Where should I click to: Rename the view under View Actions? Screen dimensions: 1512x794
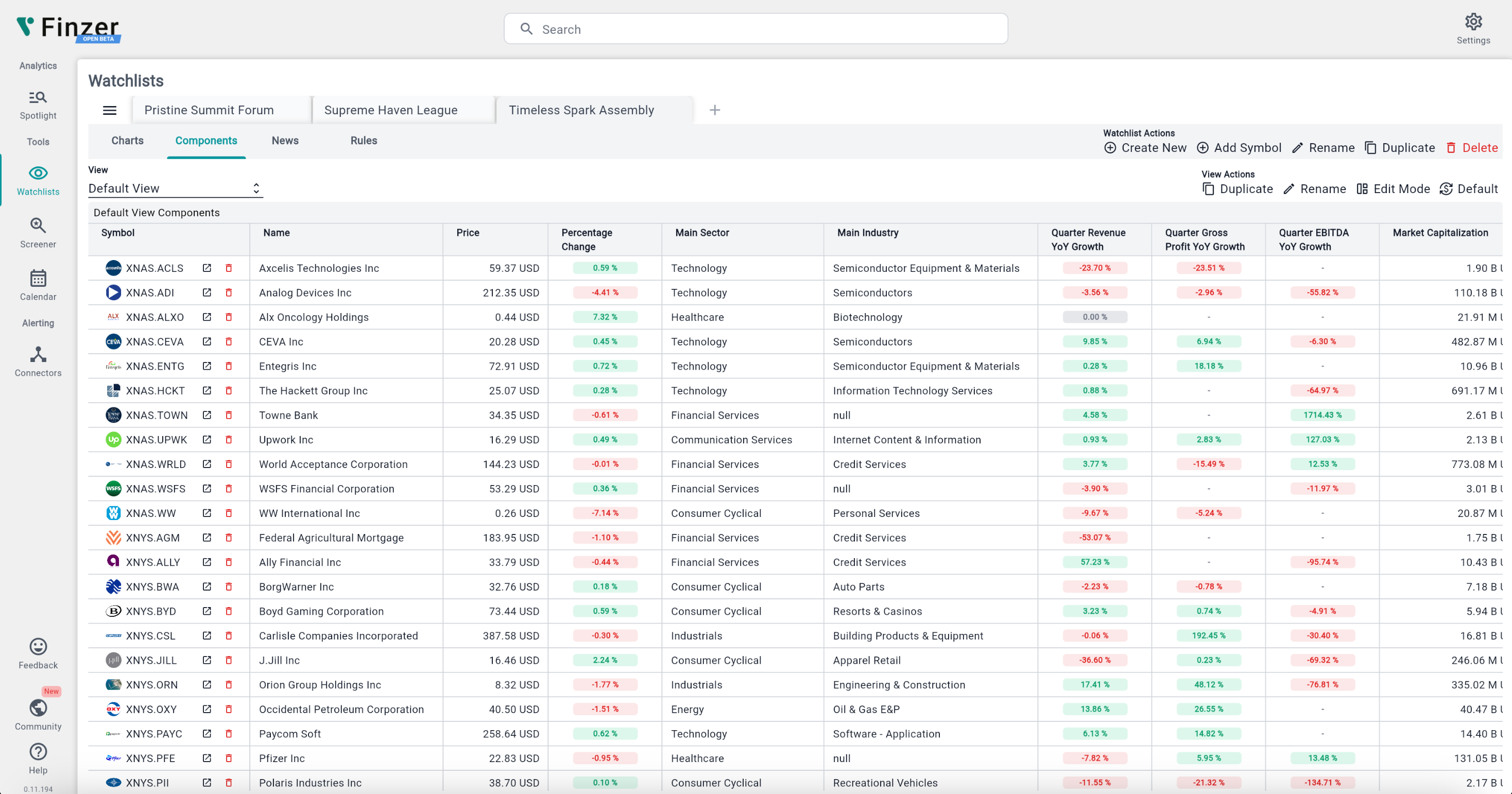click(1315, 189)
